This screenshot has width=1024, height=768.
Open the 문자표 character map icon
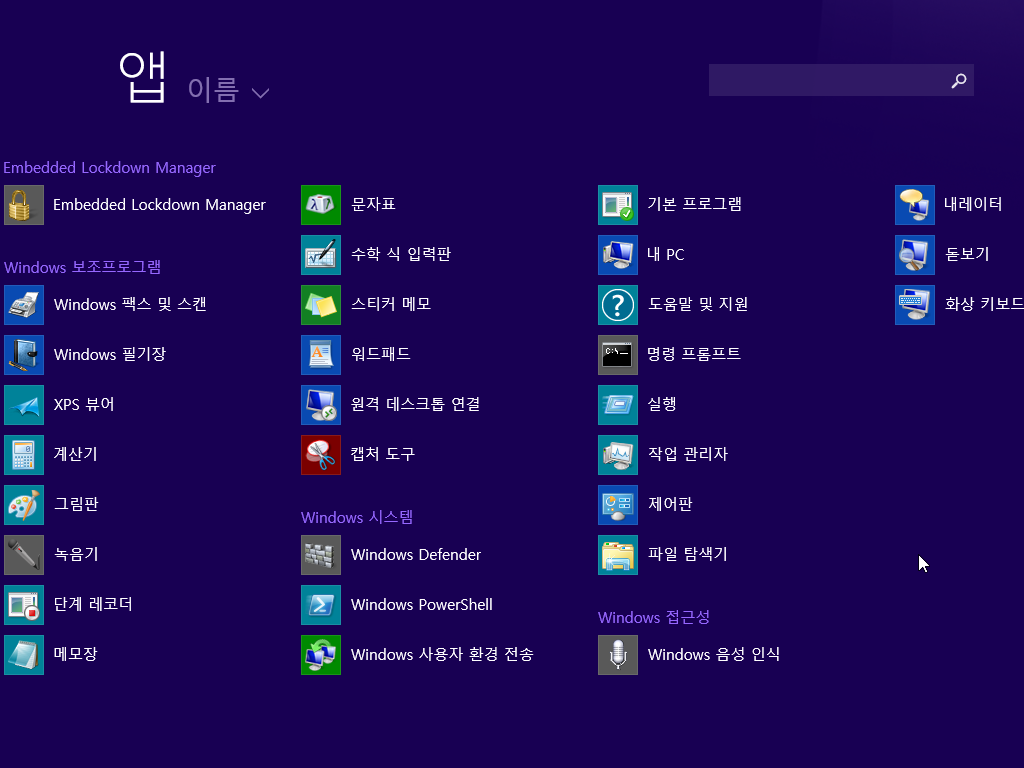(x=321, y=205)
